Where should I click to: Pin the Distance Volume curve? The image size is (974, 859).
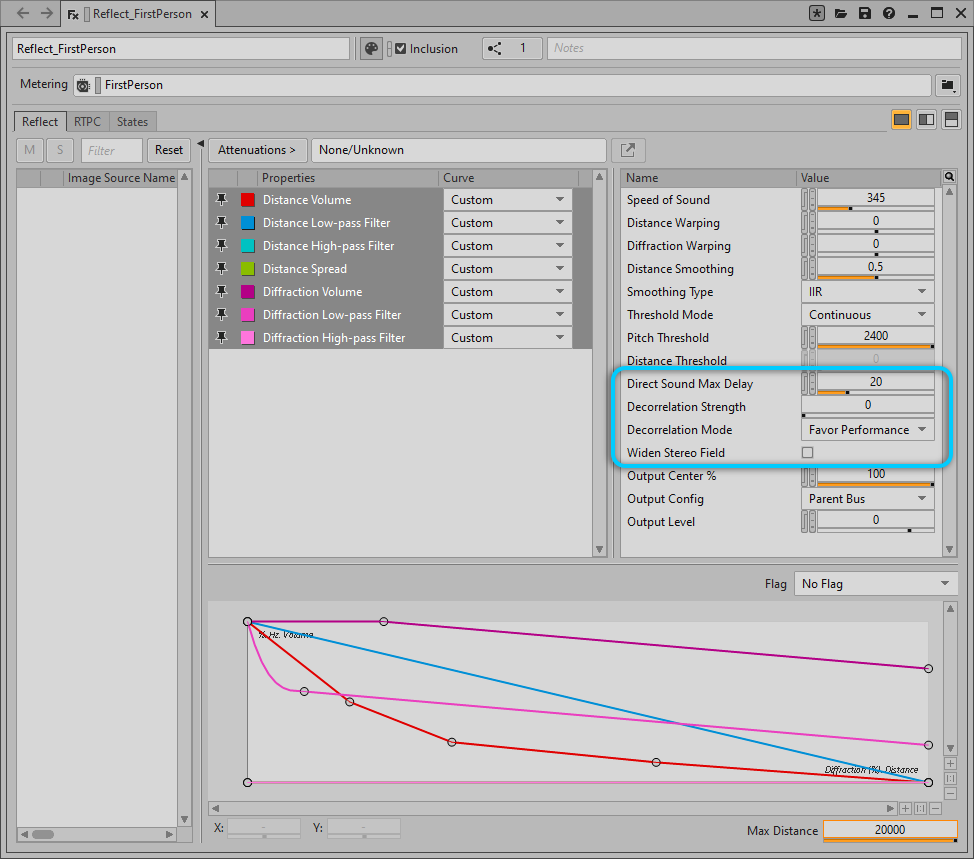click(222, 200)
